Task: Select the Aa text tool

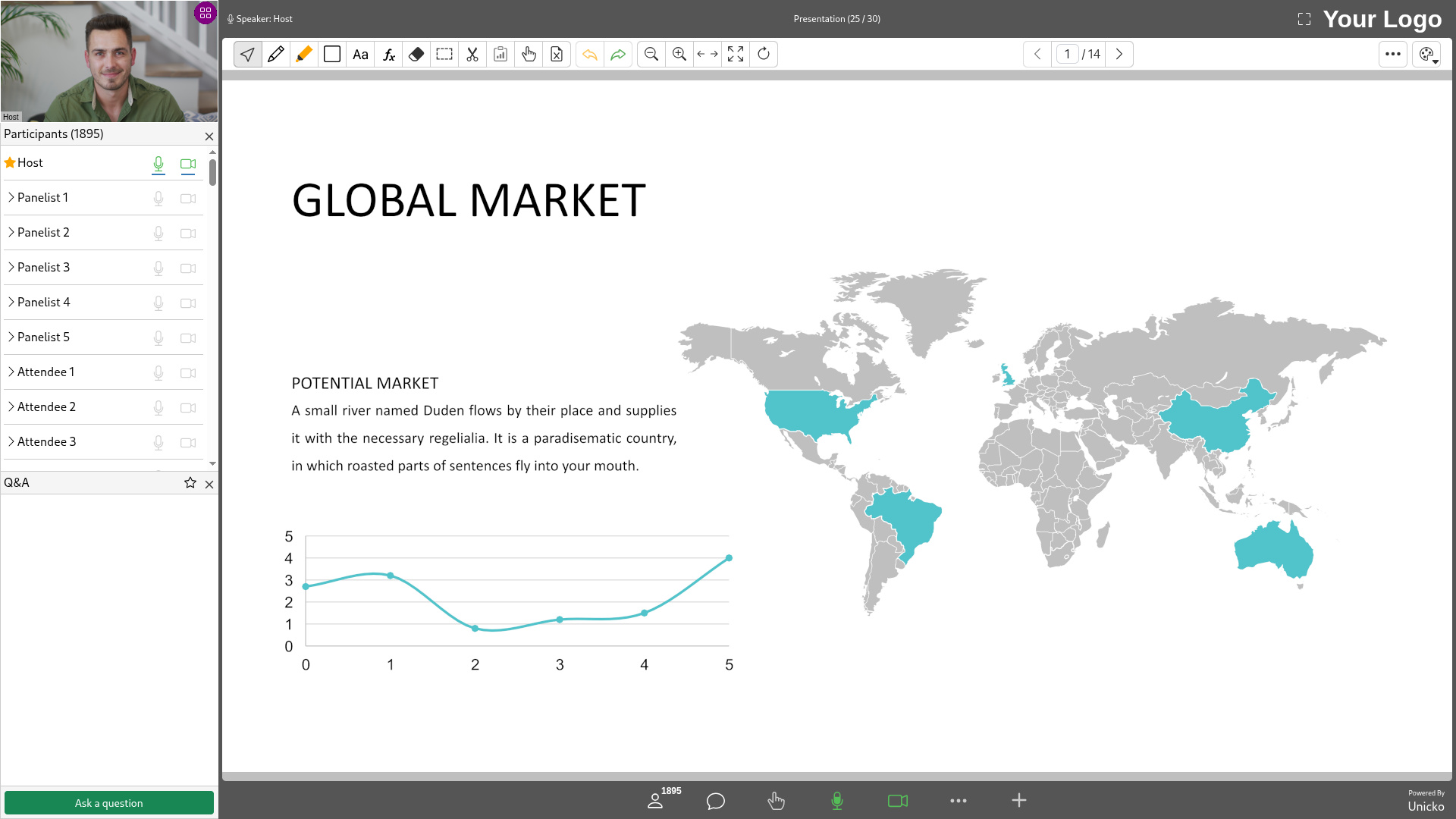Action: pyautogui.click(x=360, y=54)
